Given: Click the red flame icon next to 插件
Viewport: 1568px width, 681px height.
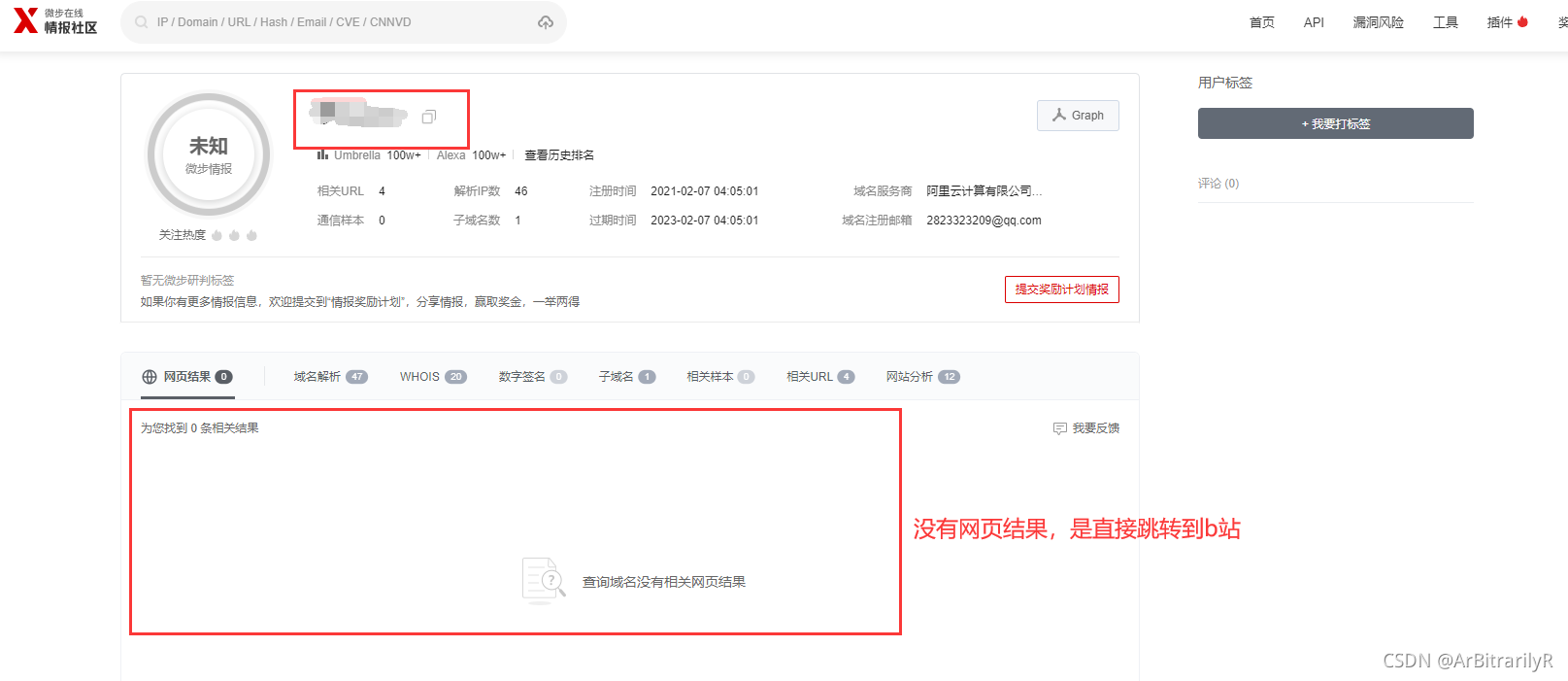Looking at the screenshot, I should [x=1522, y=21].
